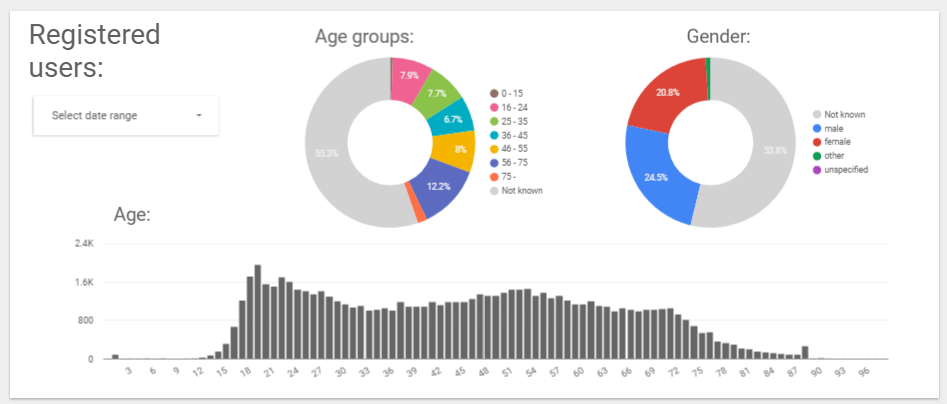This screenshot has height=404, width=947.
Task: Click the 'Gender:' chart title
Action: click(718, 37)
